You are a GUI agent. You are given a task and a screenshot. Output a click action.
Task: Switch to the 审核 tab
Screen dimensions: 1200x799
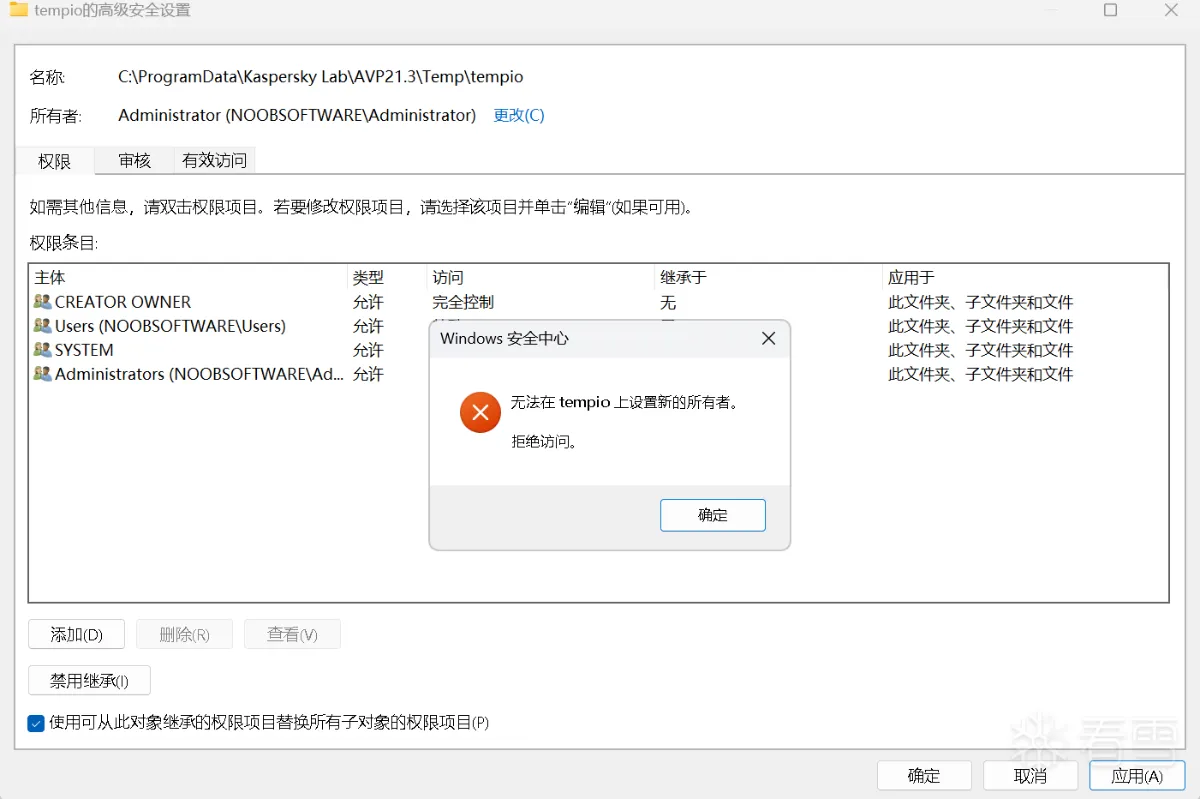pos(134,160)
